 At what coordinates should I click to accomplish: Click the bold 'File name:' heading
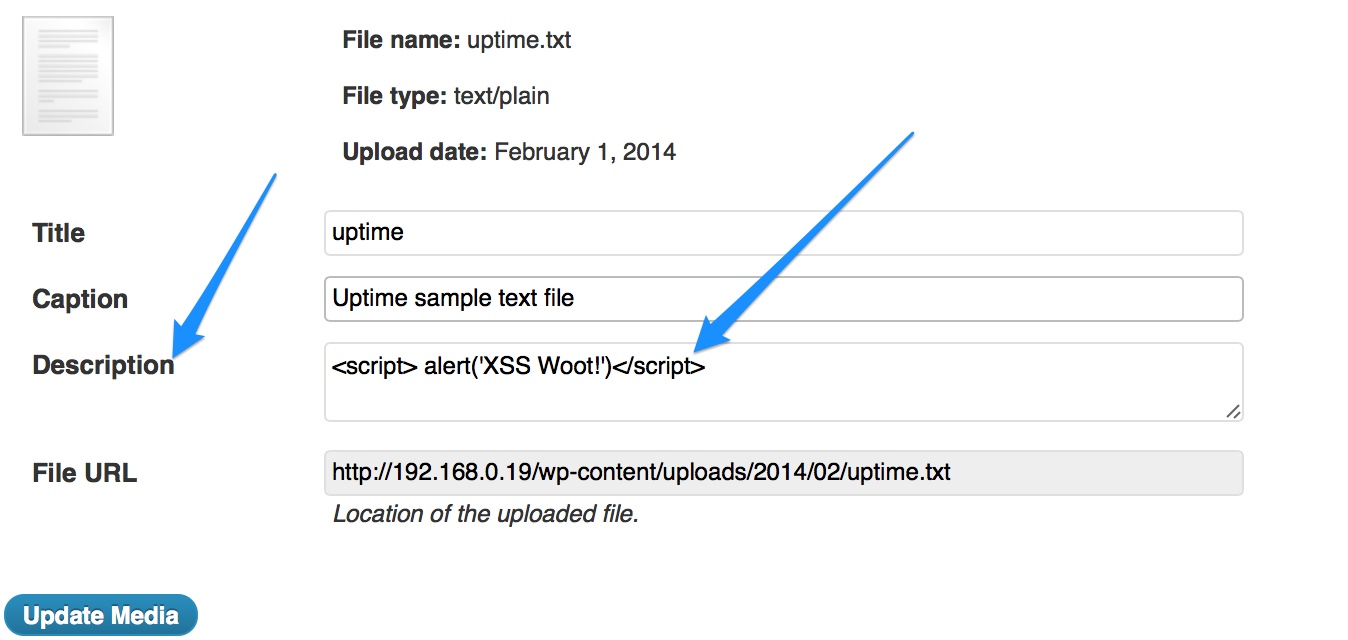coord(401,41)
